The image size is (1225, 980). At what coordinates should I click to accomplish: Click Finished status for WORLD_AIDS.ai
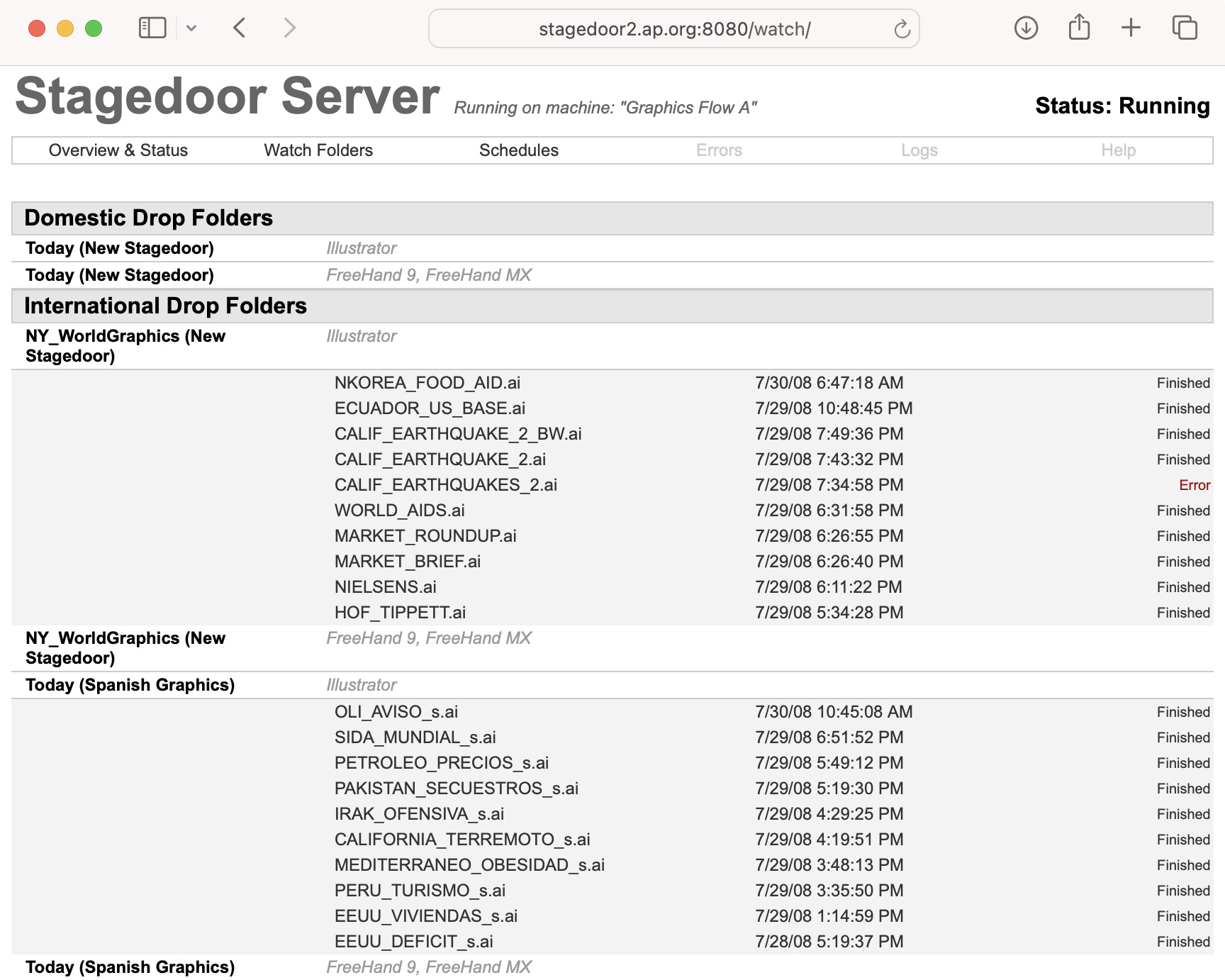1183,511
